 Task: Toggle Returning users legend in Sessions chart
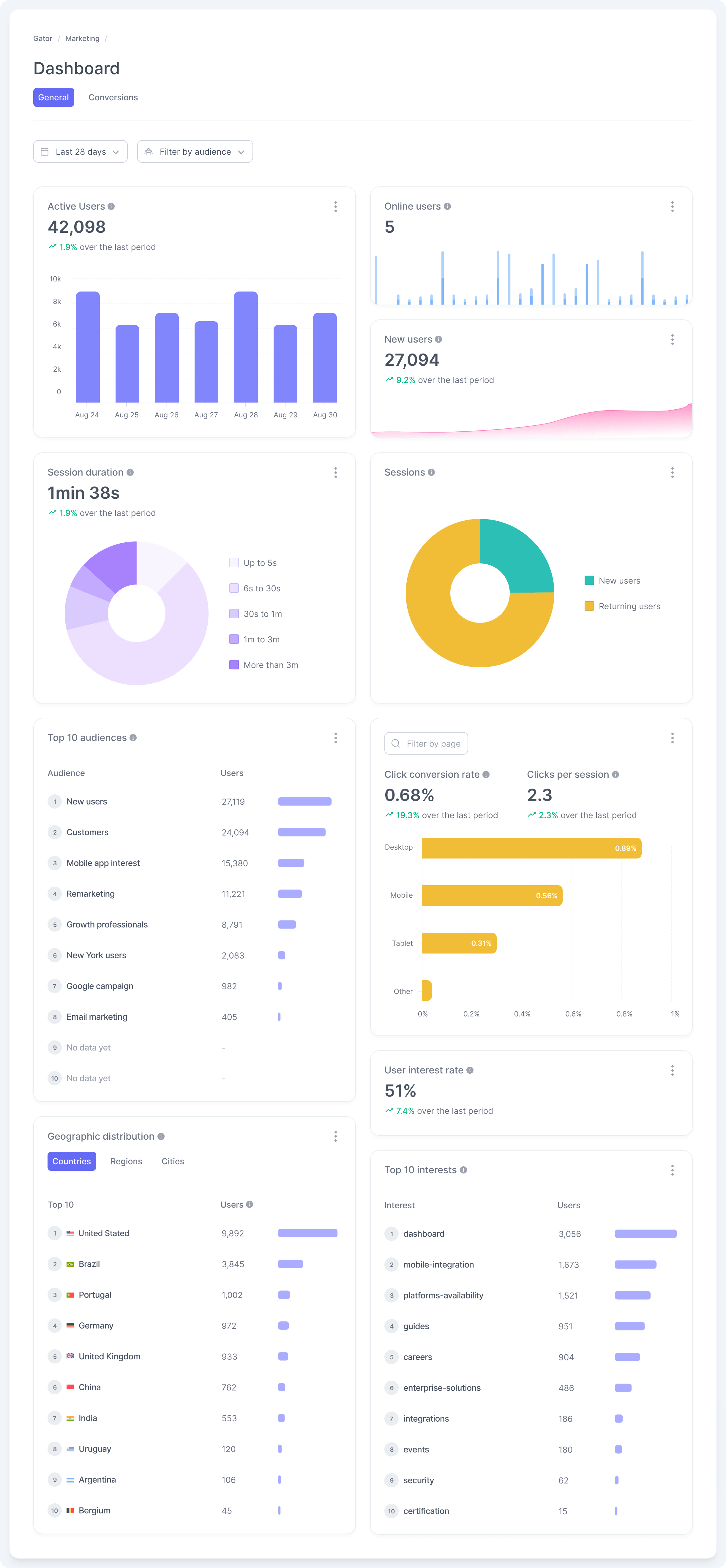click(x=622, y=606)
